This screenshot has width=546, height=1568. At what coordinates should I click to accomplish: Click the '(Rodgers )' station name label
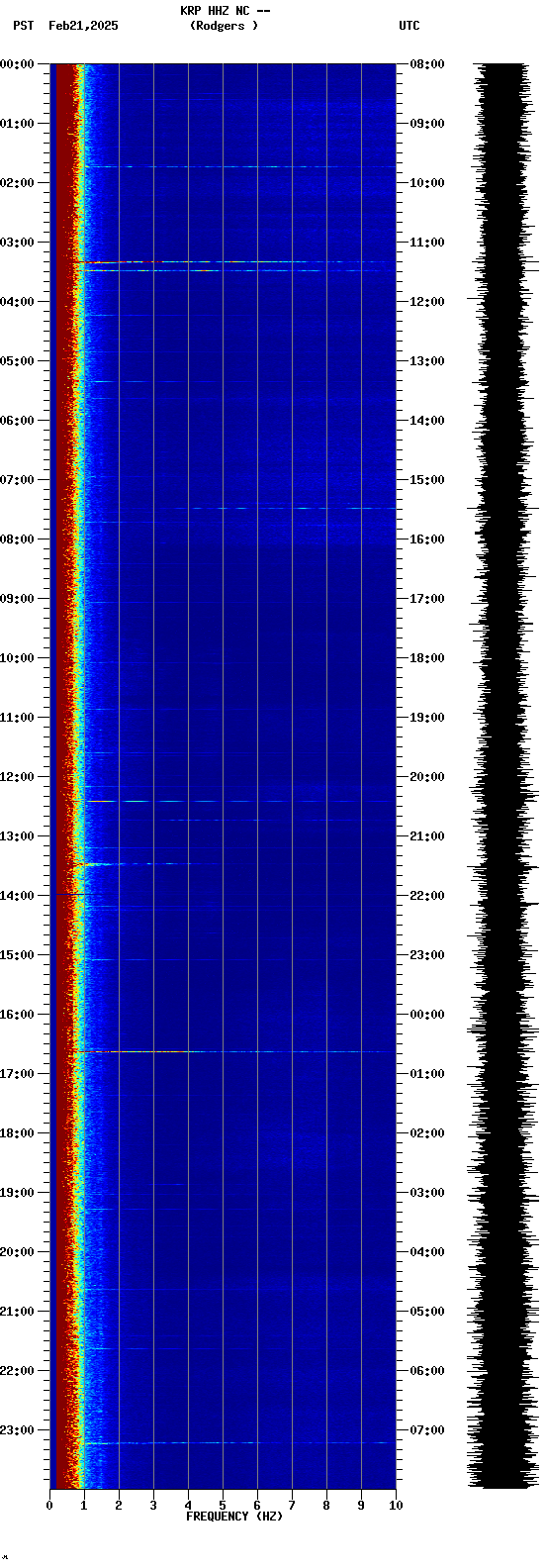224,26
